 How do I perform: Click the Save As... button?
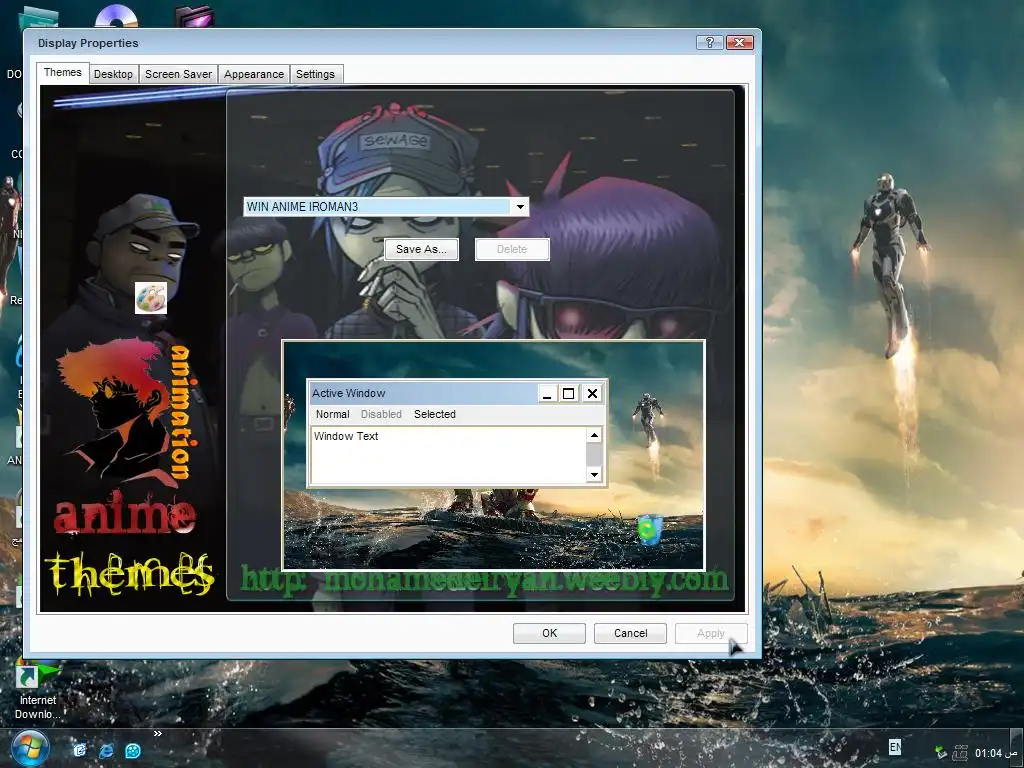tap(421, 249)
